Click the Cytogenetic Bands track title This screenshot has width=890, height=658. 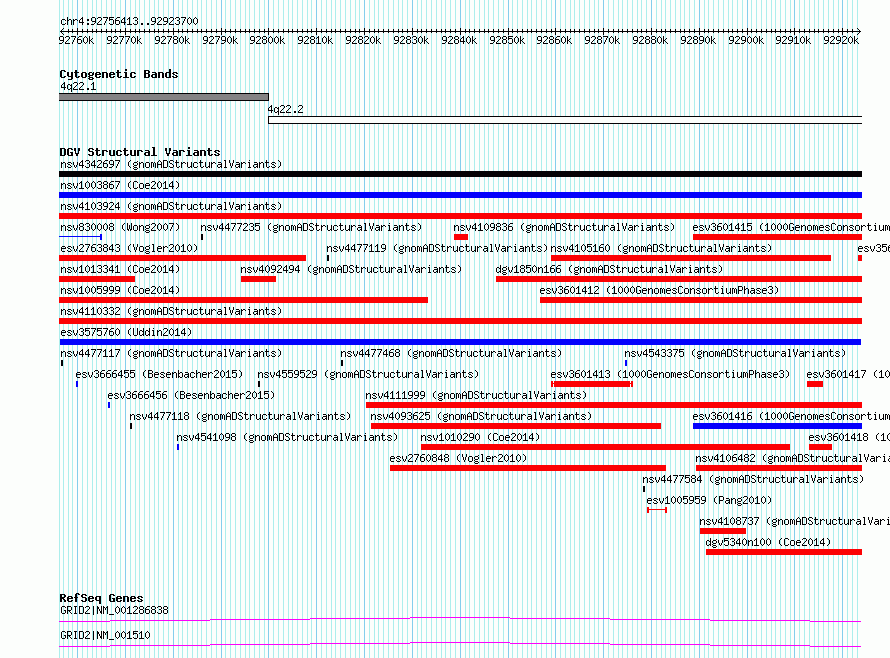119,74
